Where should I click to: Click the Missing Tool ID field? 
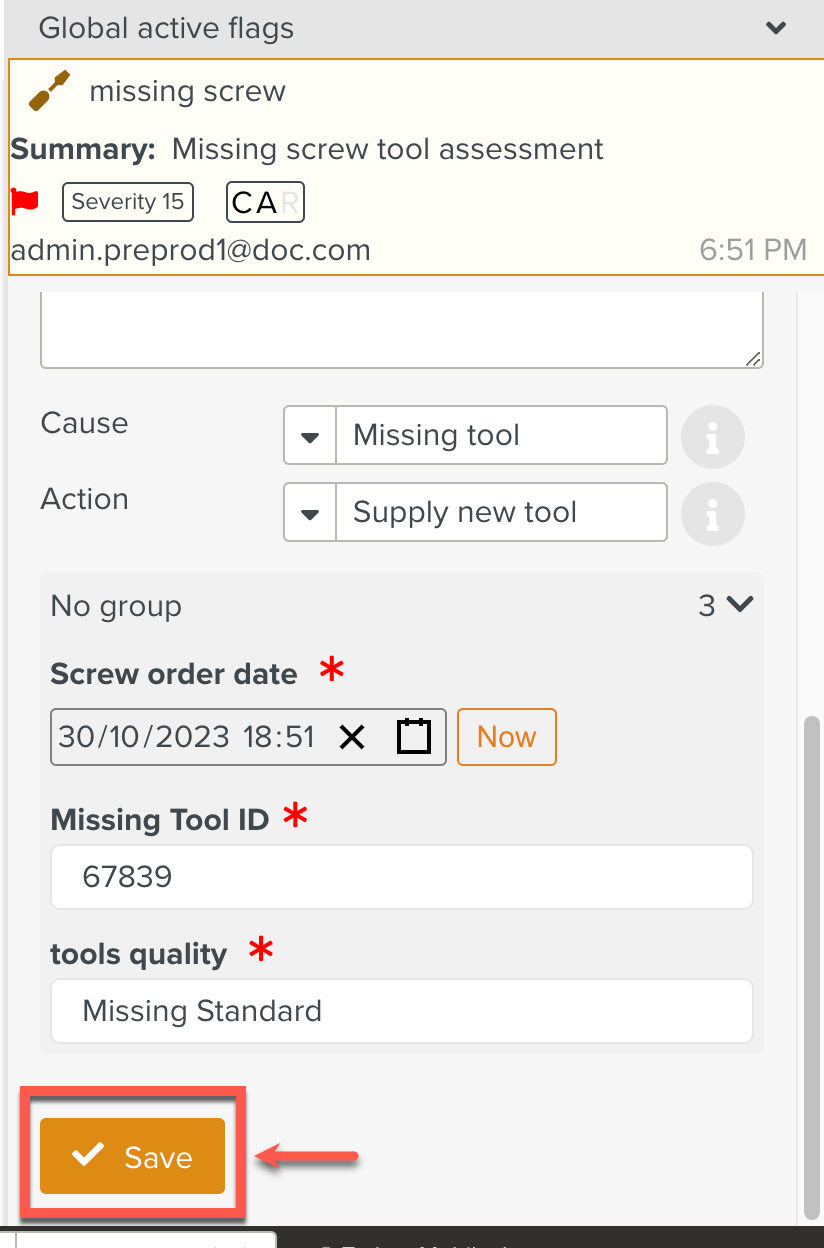pos(401,878)
